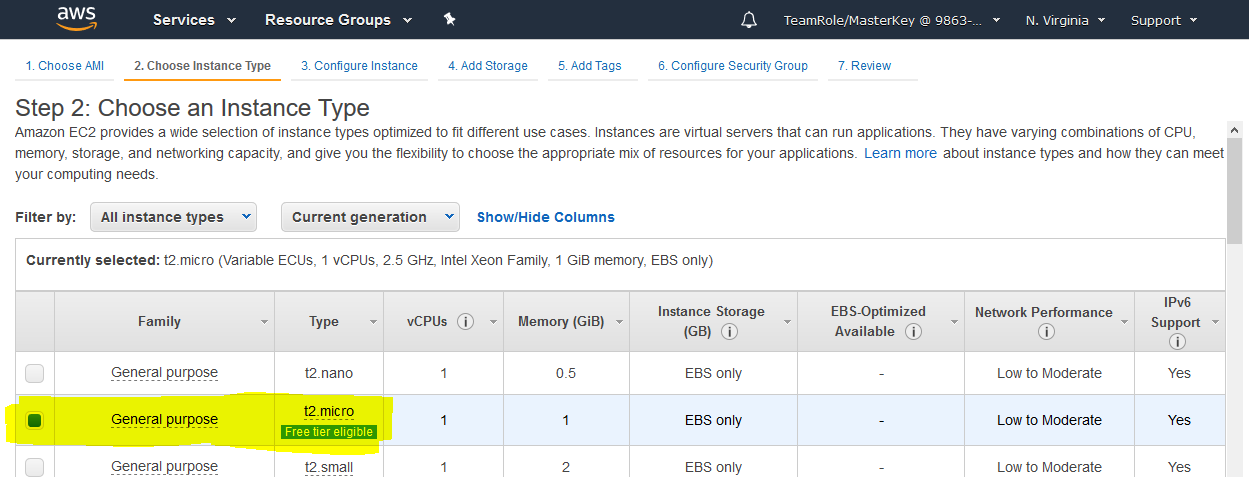The width and height of the screenshot is (1249, 477).
Task: Click the Show/Hide Columns link
Action: pyautogui.click(x=546, y=217)
